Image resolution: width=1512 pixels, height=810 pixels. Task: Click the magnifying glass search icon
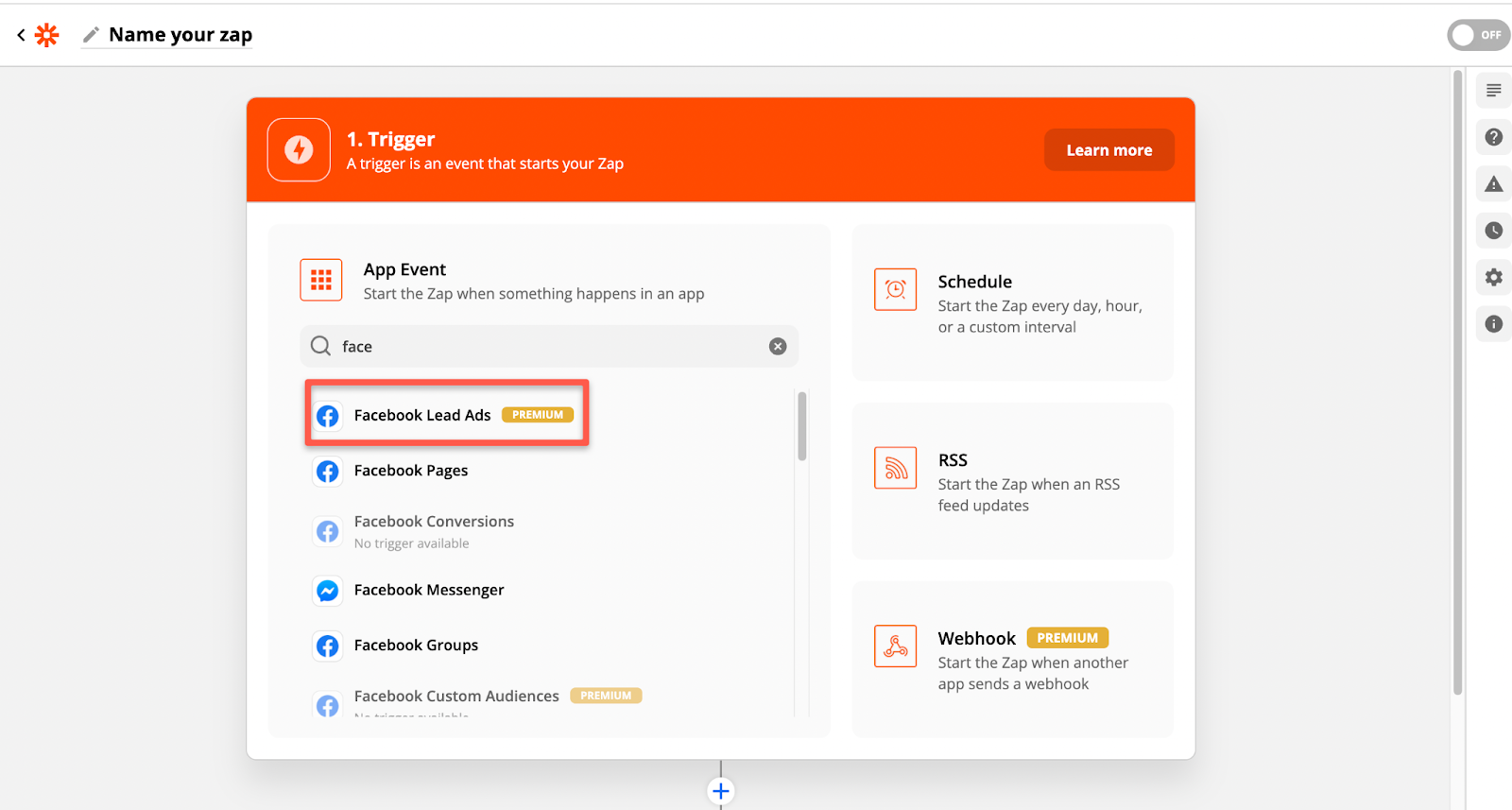click(x=321, y=346)
